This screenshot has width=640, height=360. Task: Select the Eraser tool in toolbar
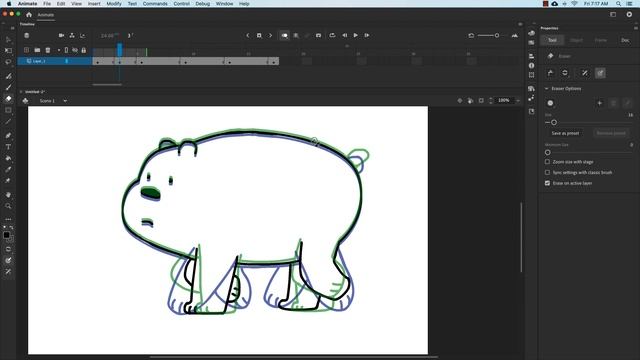pos(8,99)
